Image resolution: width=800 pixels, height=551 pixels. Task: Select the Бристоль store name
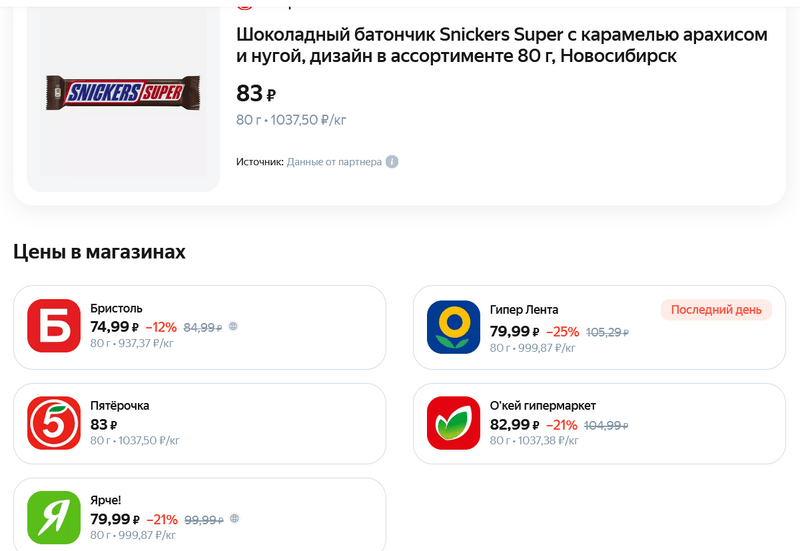click(116, 309)
